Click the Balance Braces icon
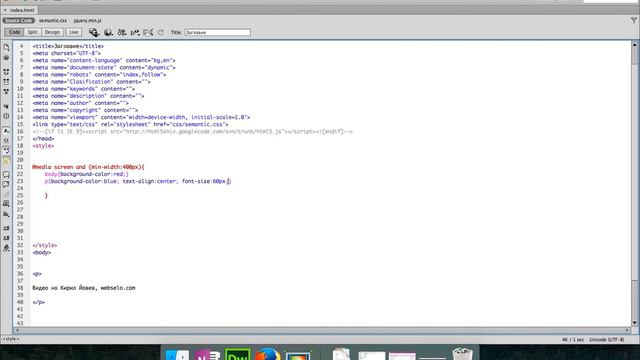The width and height of the screenshot is (640, 360). [6, 116]
